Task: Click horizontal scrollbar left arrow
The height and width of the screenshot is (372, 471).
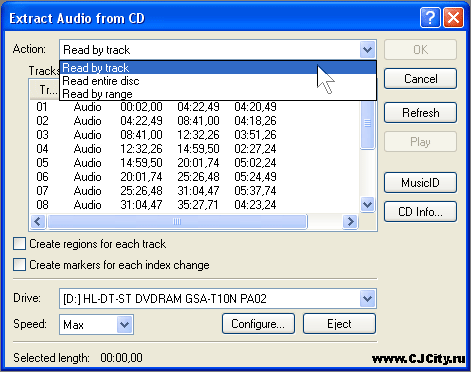Action: pyautogui.click(x=38, y=221)
